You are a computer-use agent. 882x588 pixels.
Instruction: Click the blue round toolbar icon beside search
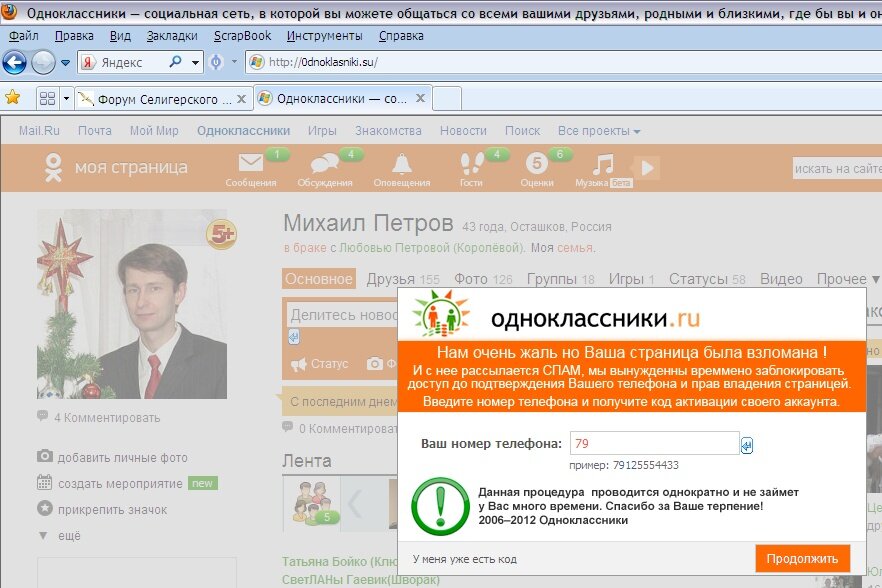pyautogui.click(x=216, y=62)
